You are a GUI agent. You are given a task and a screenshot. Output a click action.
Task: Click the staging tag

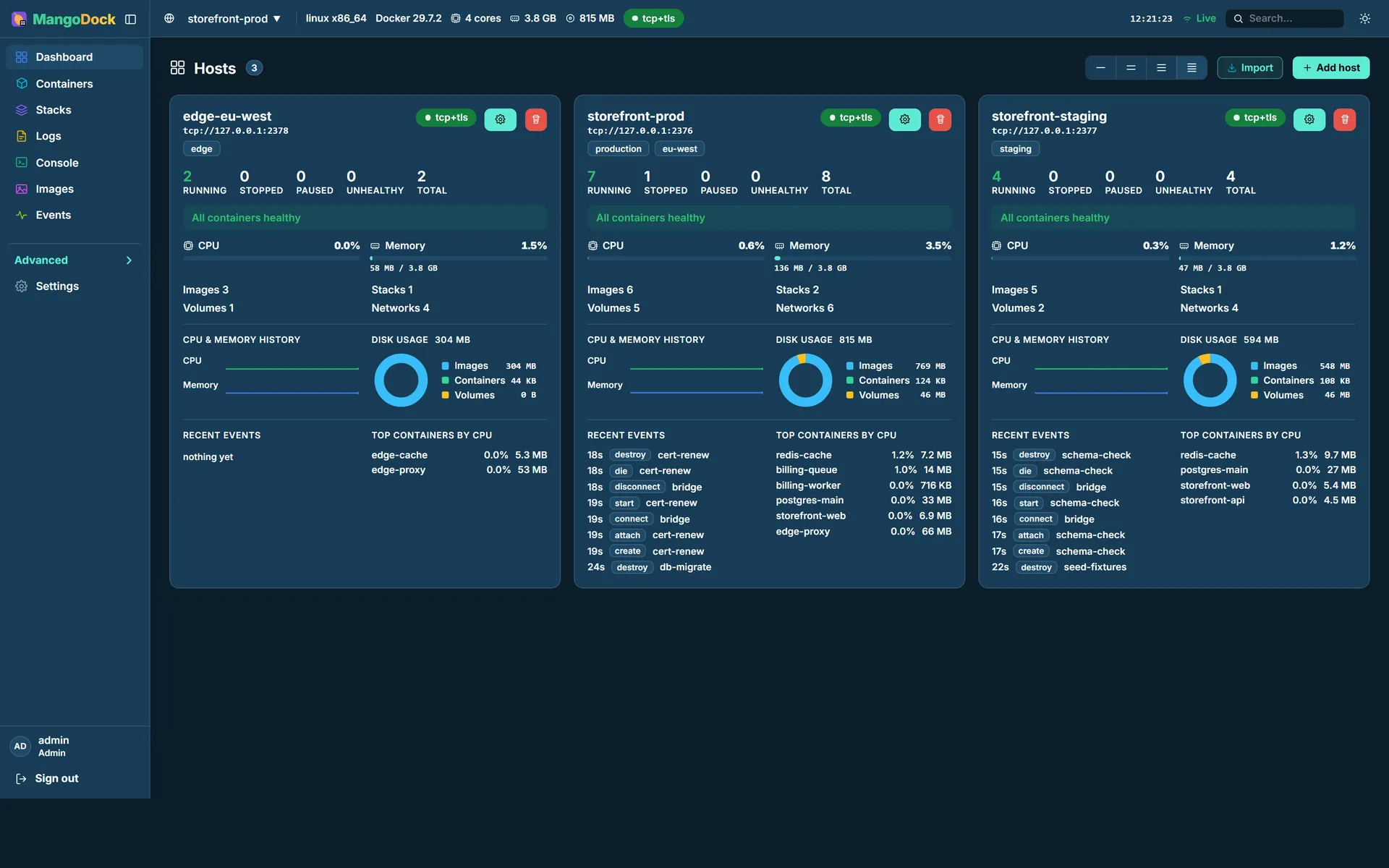1015,149
